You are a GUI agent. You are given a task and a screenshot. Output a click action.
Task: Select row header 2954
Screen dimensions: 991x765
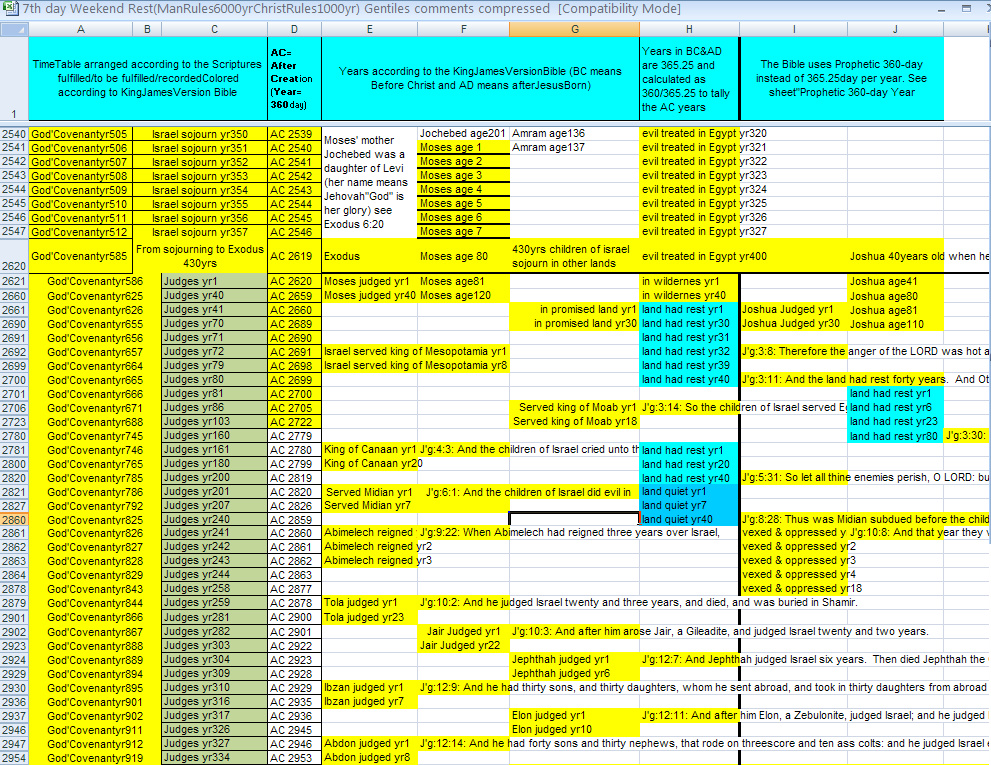(x=14, y=758)
